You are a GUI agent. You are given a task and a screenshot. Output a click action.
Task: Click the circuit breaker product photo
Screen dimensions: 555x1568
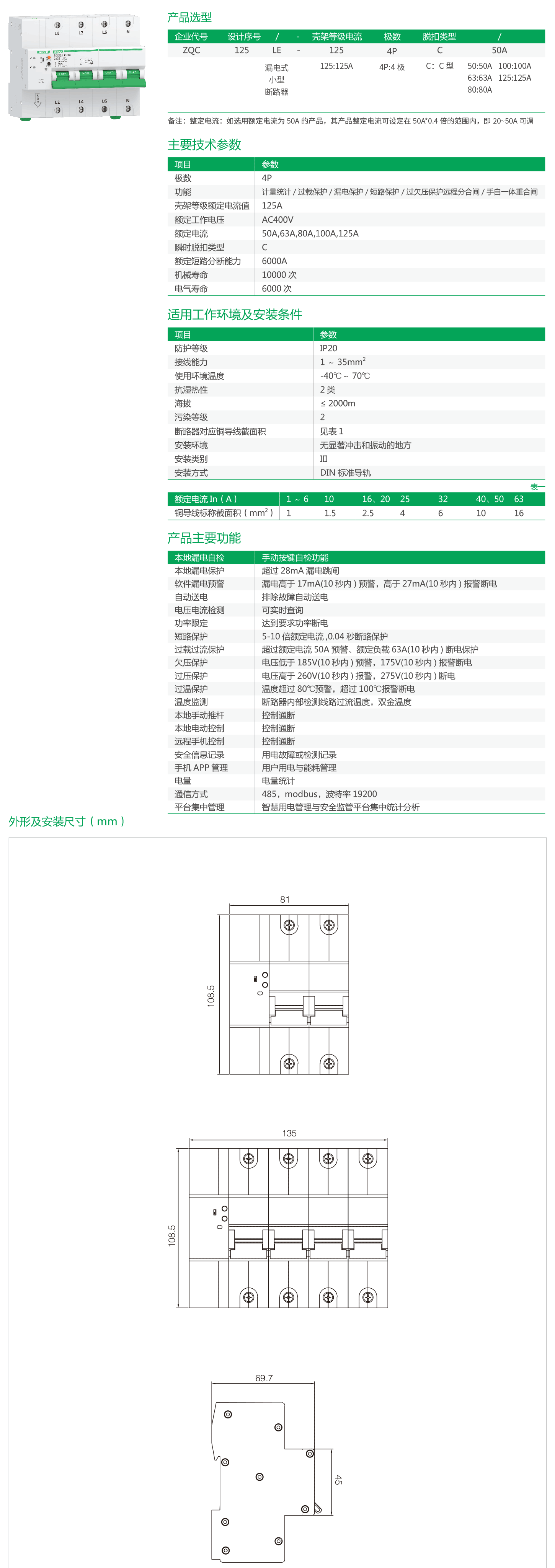click(x=77, y=67)
